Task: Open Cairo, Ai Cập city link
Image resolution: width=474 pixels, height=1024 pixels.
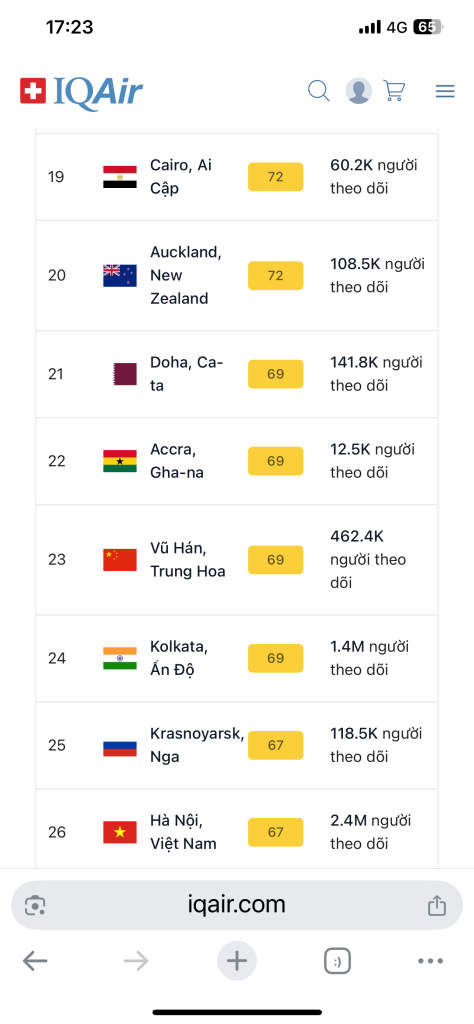Action: pos(182,176)
